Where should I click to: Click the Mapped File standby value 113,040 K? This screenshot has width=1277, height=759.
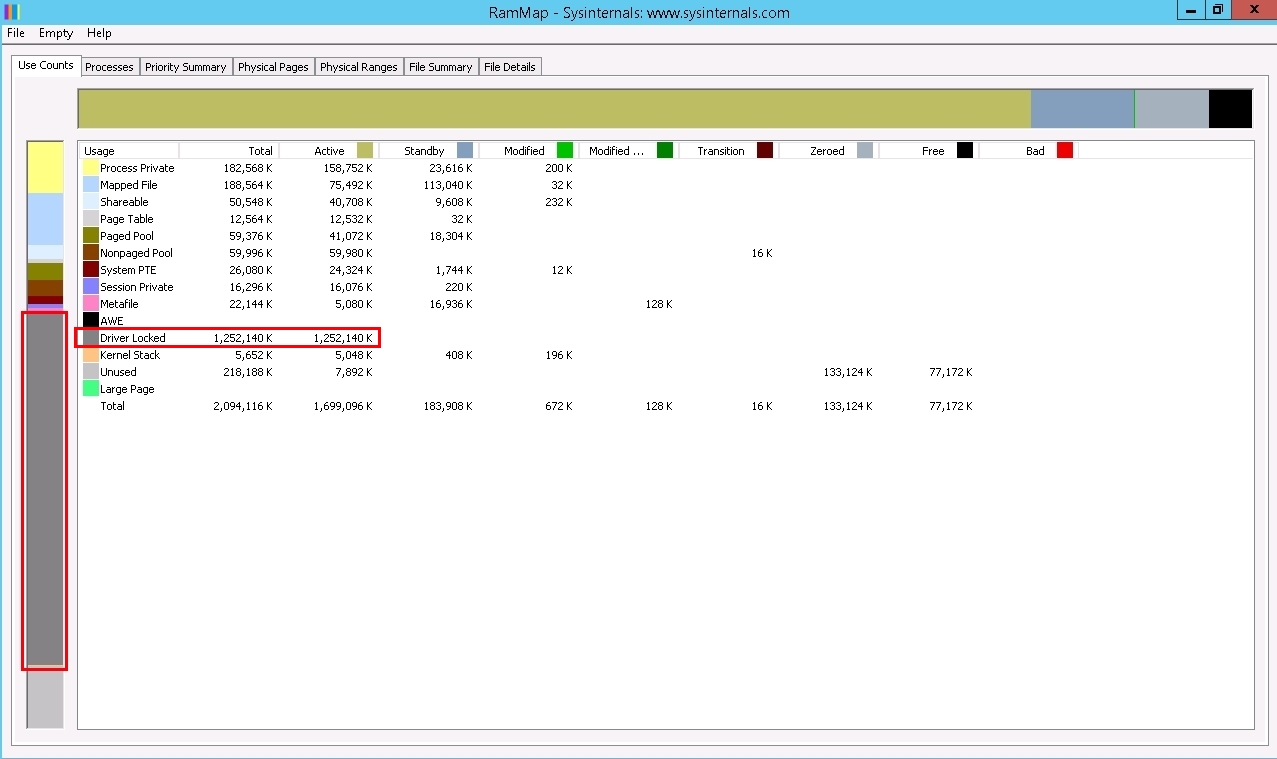448,185
